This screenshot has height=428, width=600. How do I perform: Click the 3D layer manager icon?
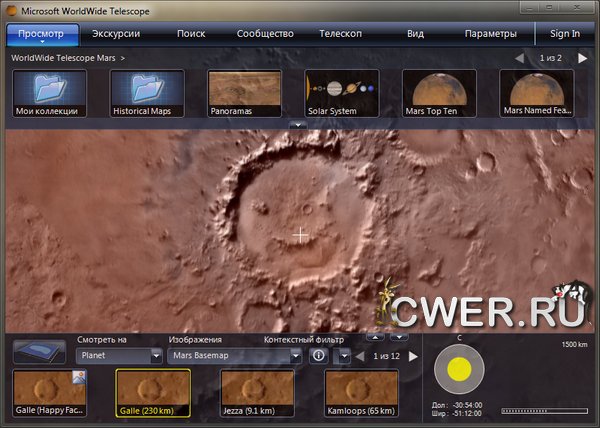click(x=39, y=353)
